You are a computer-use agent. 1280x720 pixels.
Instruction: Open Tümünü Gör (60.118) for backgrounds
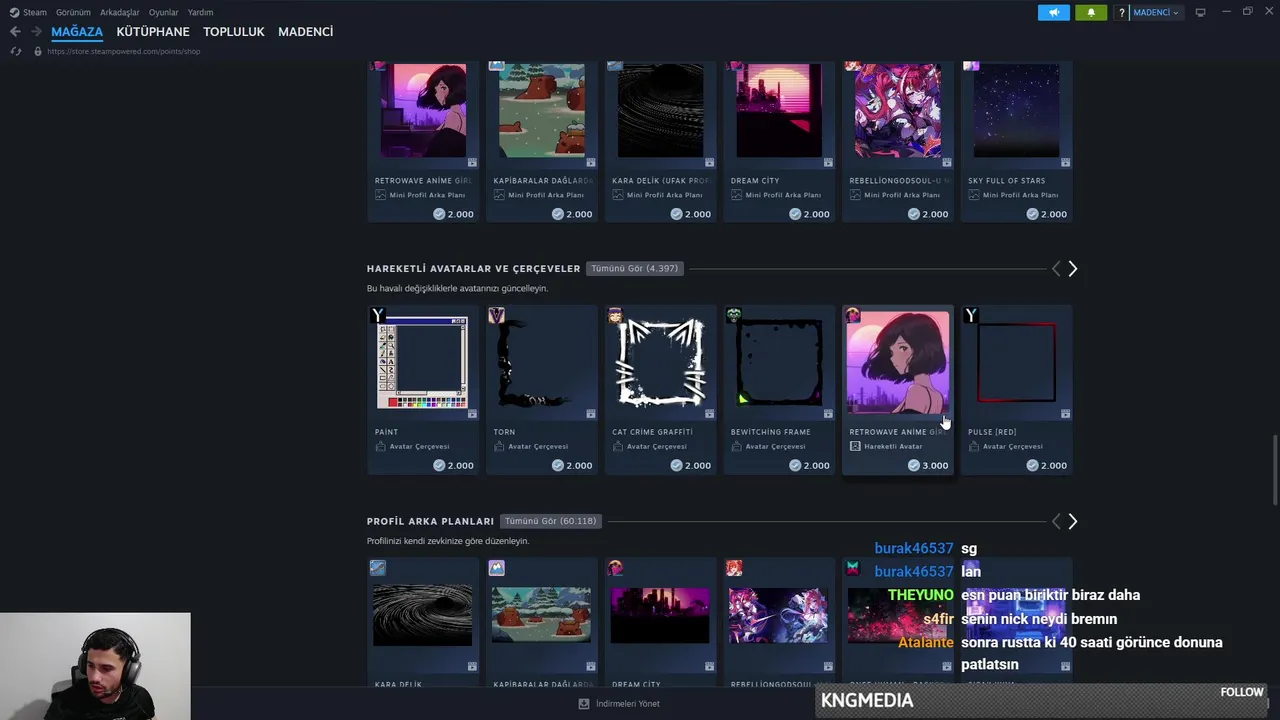click(551, 521)
